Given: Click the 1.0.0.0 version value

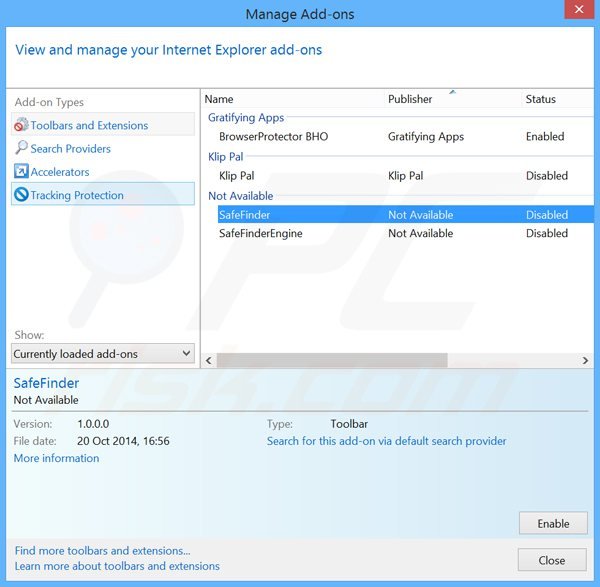Looking at the screenshot, I should click(93, 424).
